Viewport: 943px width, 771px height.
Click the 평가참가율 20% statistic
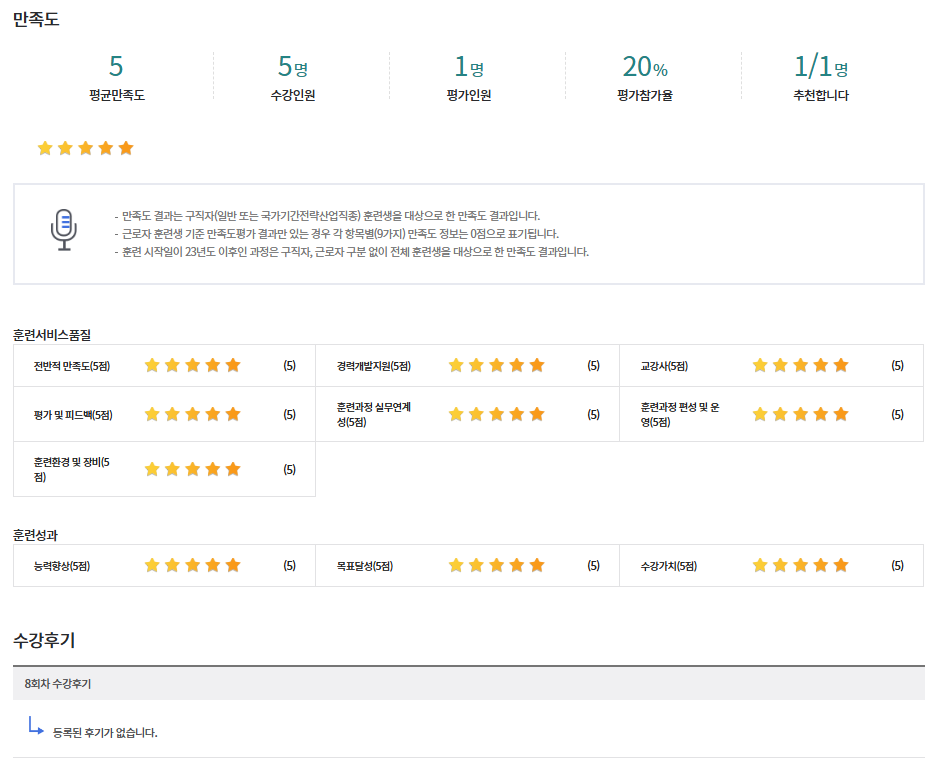pos(645,78)
